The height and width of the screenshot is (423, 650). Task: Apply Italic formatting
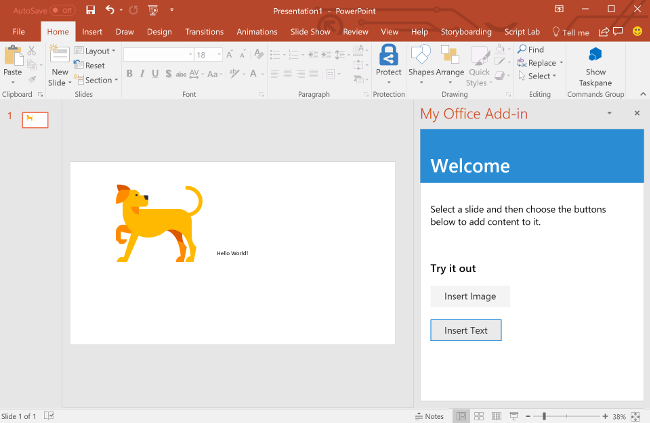[x=142, y=74]
